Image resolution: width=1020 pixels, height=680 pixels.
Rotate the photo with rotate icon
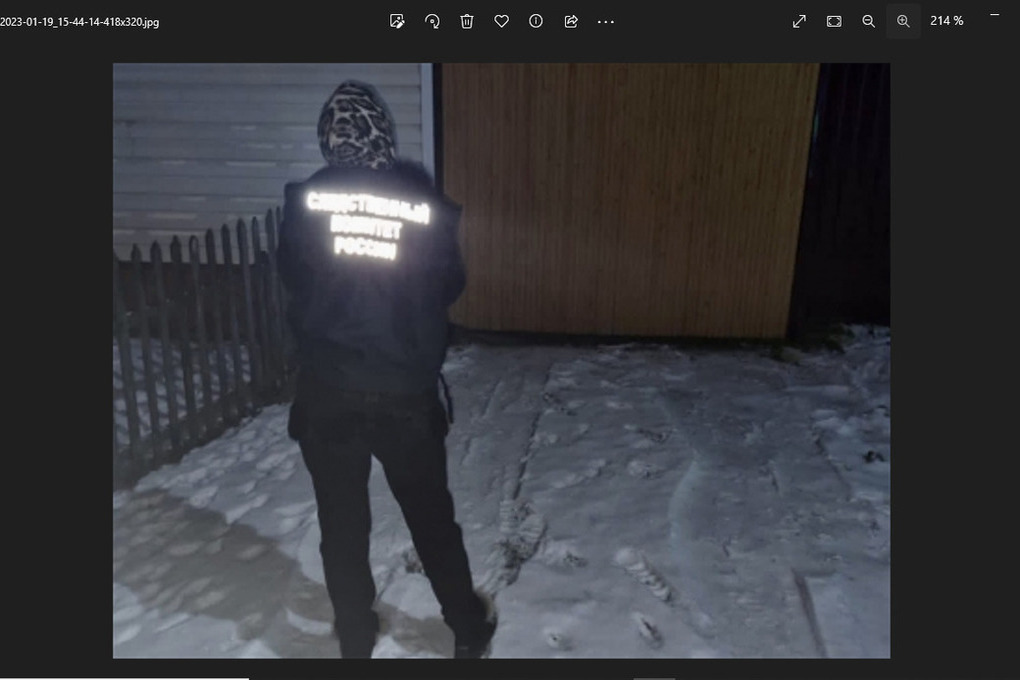(432, 21)
